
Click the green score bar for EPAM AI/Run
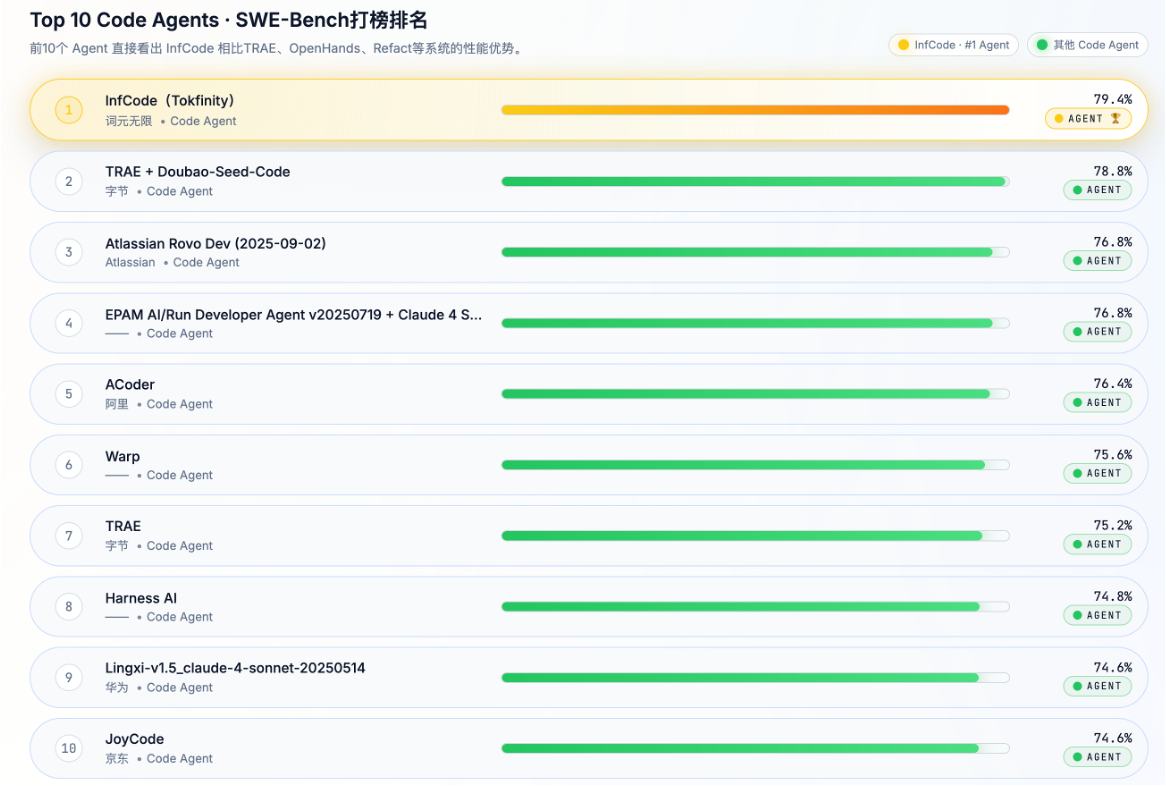coord(747,323)
